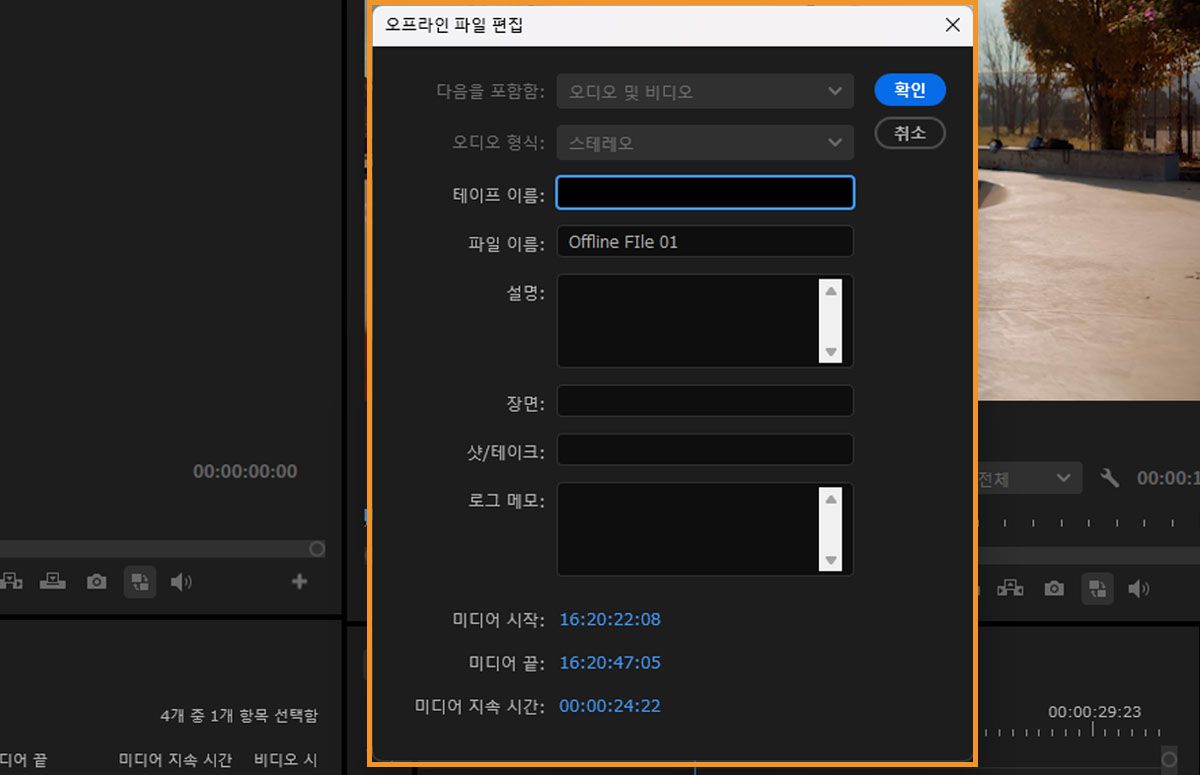Focus the 테이프 이름 input field
The height and width of the screenshot is (775, 1200).
(x=705, y=192)
